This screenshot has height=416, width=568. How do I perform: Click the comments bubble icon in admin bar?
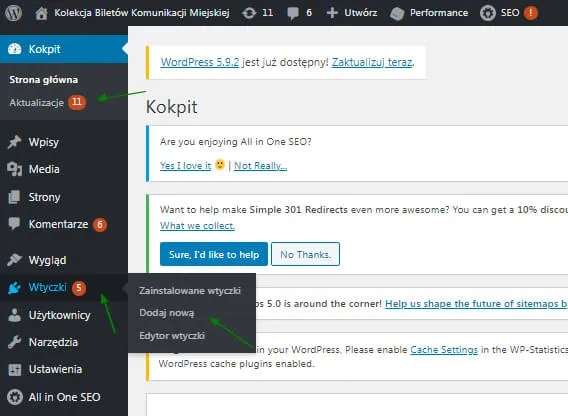293,13
